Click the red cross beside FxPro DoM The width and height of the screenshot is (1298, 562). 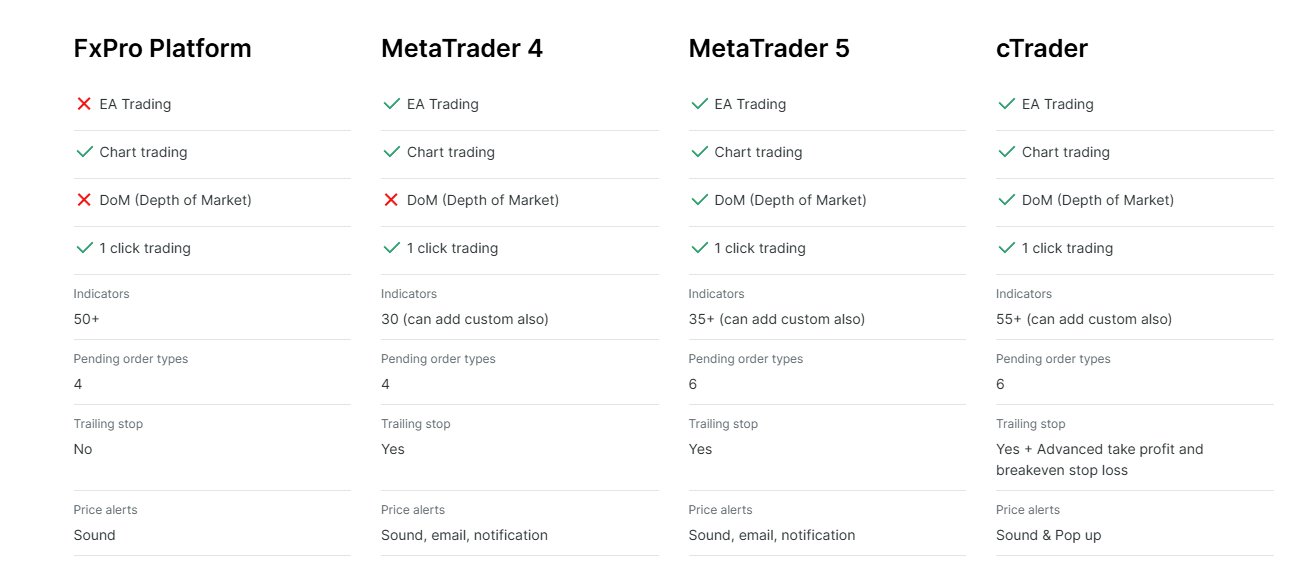point(84,200)
